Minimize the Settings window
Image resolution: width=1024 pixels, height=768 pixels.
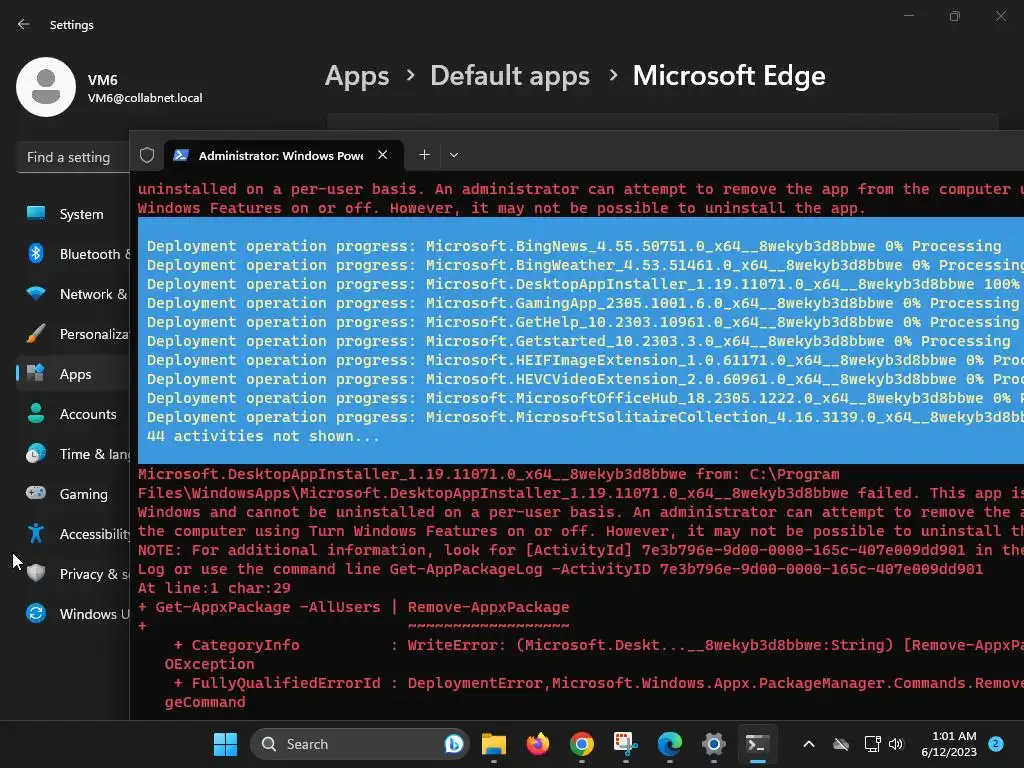(x=909, y=16)
